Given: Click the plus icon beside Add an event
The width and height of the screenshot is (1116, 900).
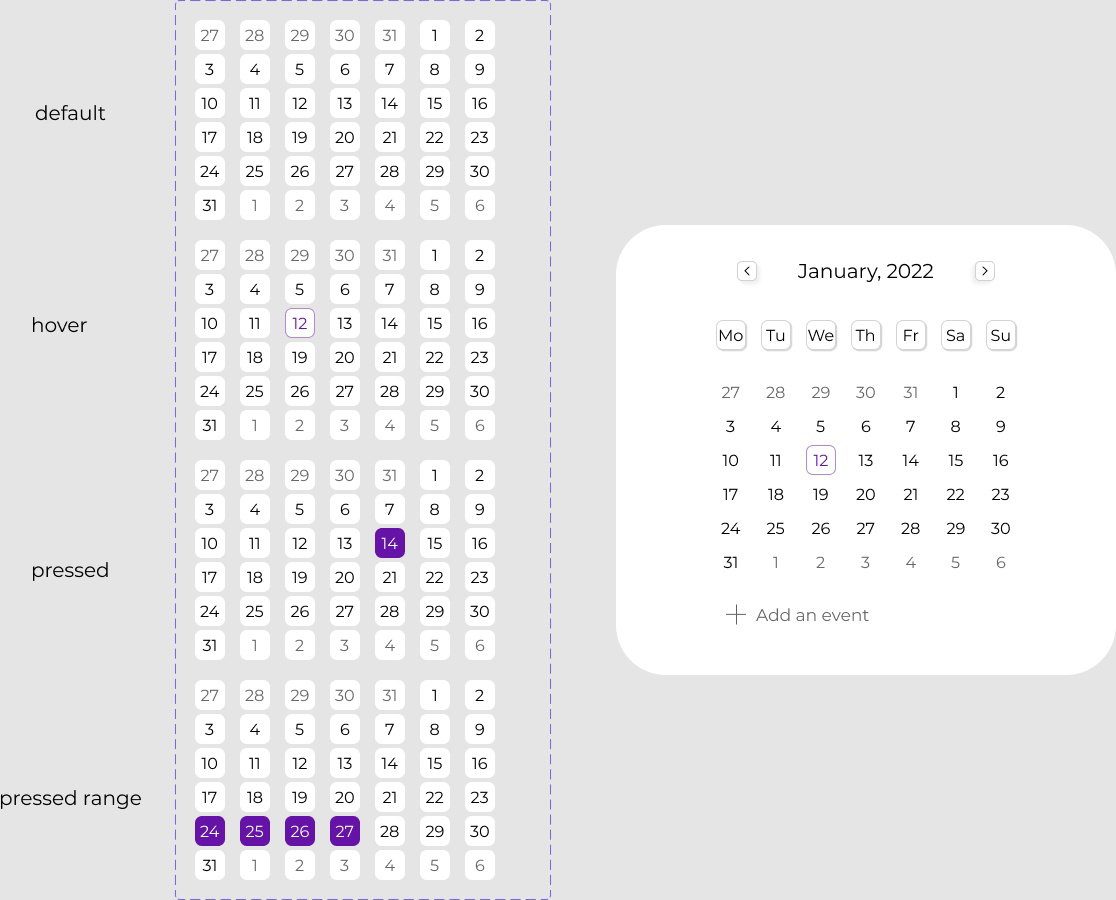Looking at the screenshot, I should click(x=736, y=615).
